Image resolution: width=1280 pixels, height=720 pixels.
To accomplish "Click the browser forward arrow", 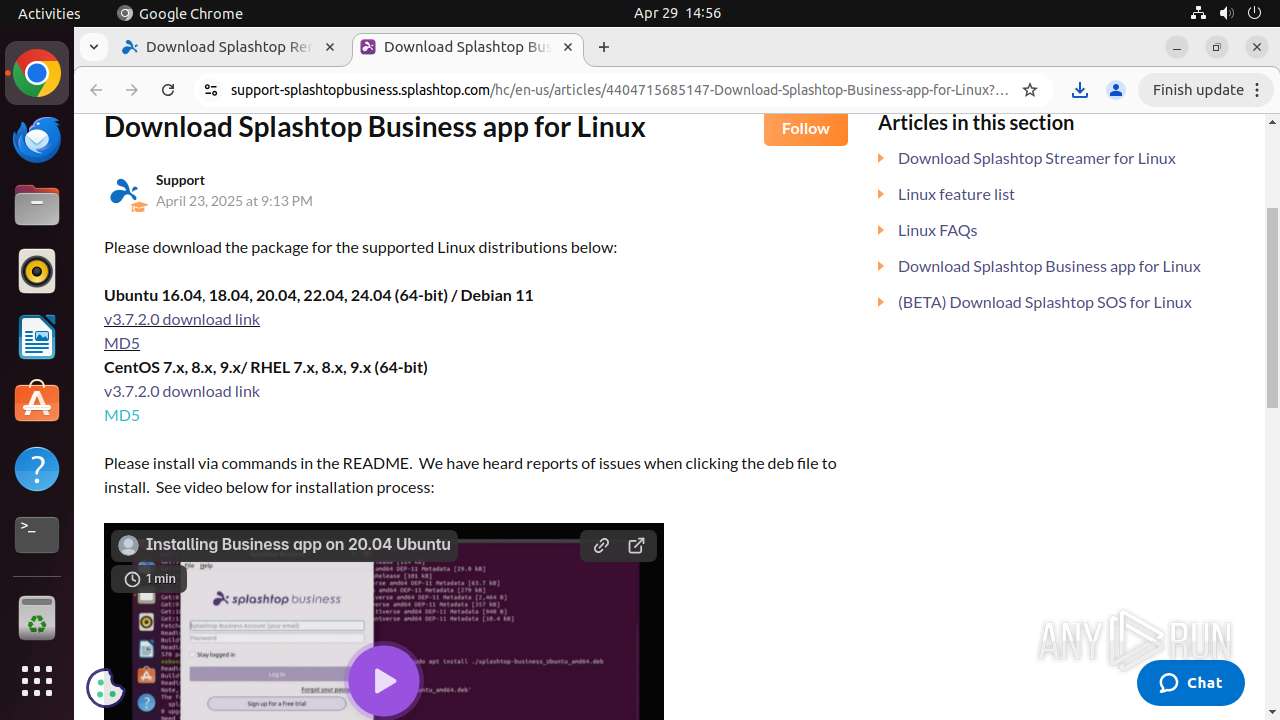I will (132, 90).
